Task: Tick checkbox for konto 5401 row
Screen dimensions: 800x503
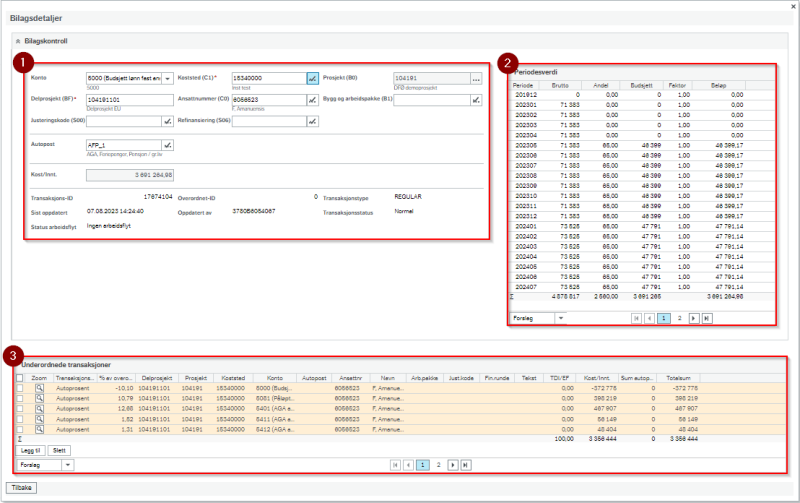Action: click(x=19, y=409)
